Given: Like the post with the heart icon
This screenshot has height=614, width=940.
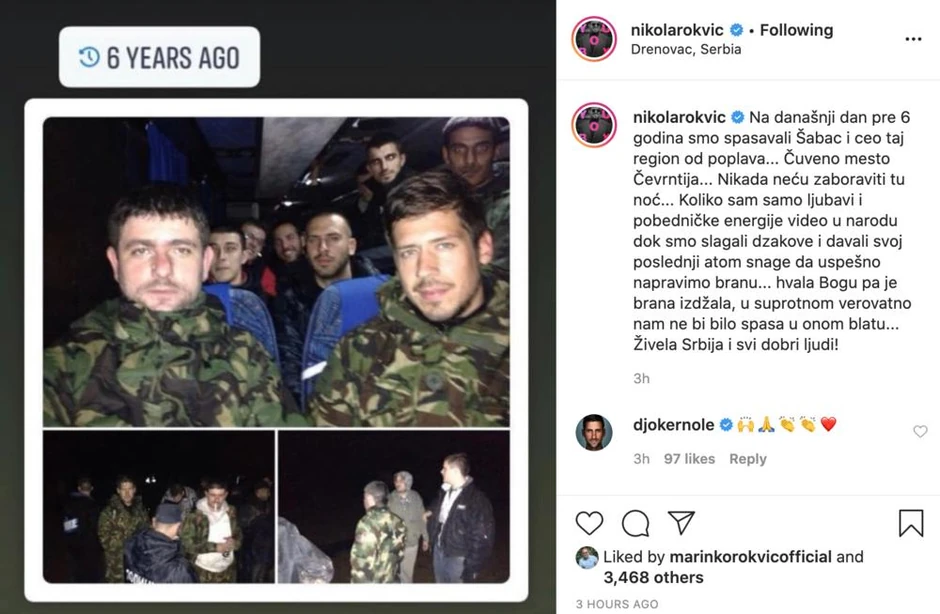Looking at the screenshot, I should (x=590, y=522).
